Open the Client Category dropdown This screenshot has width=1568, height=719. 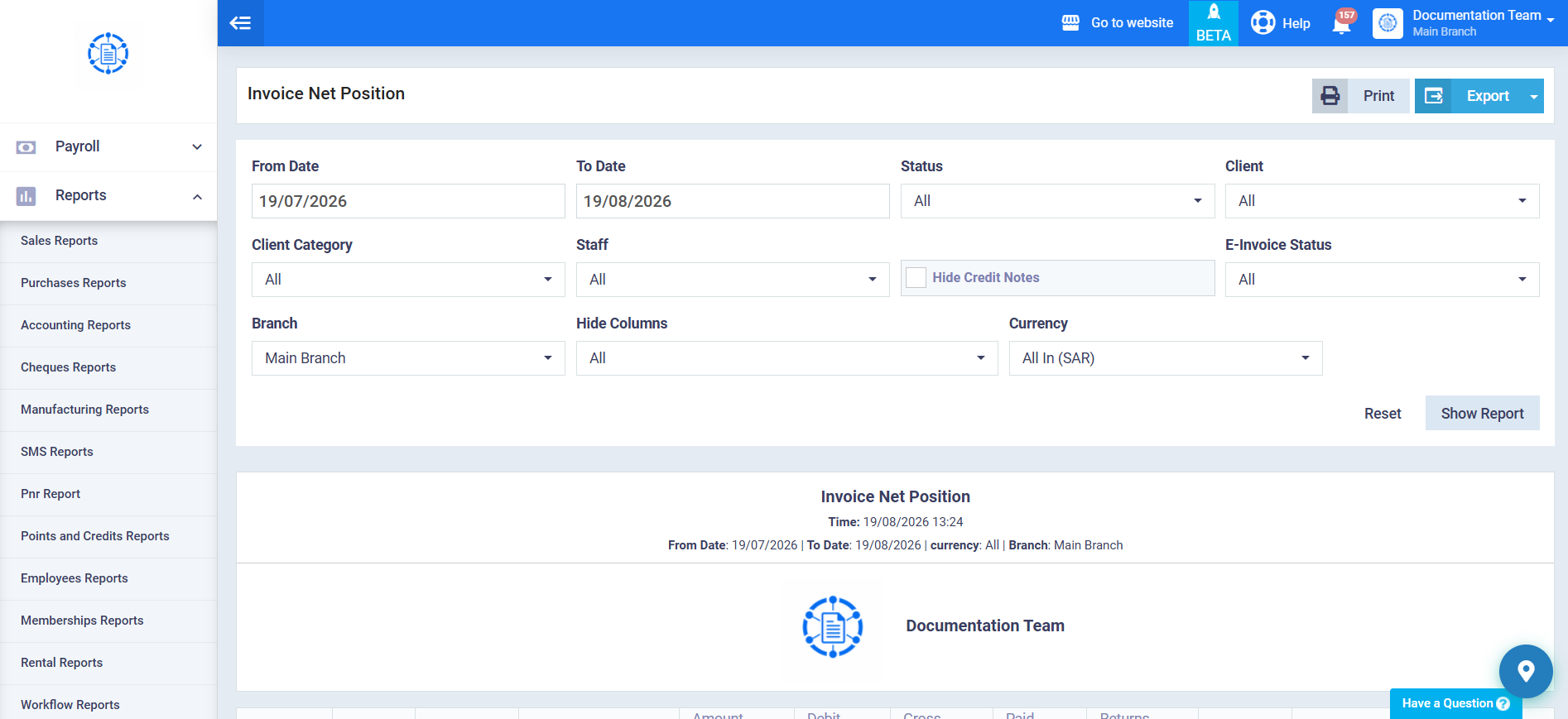pos(408,280)
